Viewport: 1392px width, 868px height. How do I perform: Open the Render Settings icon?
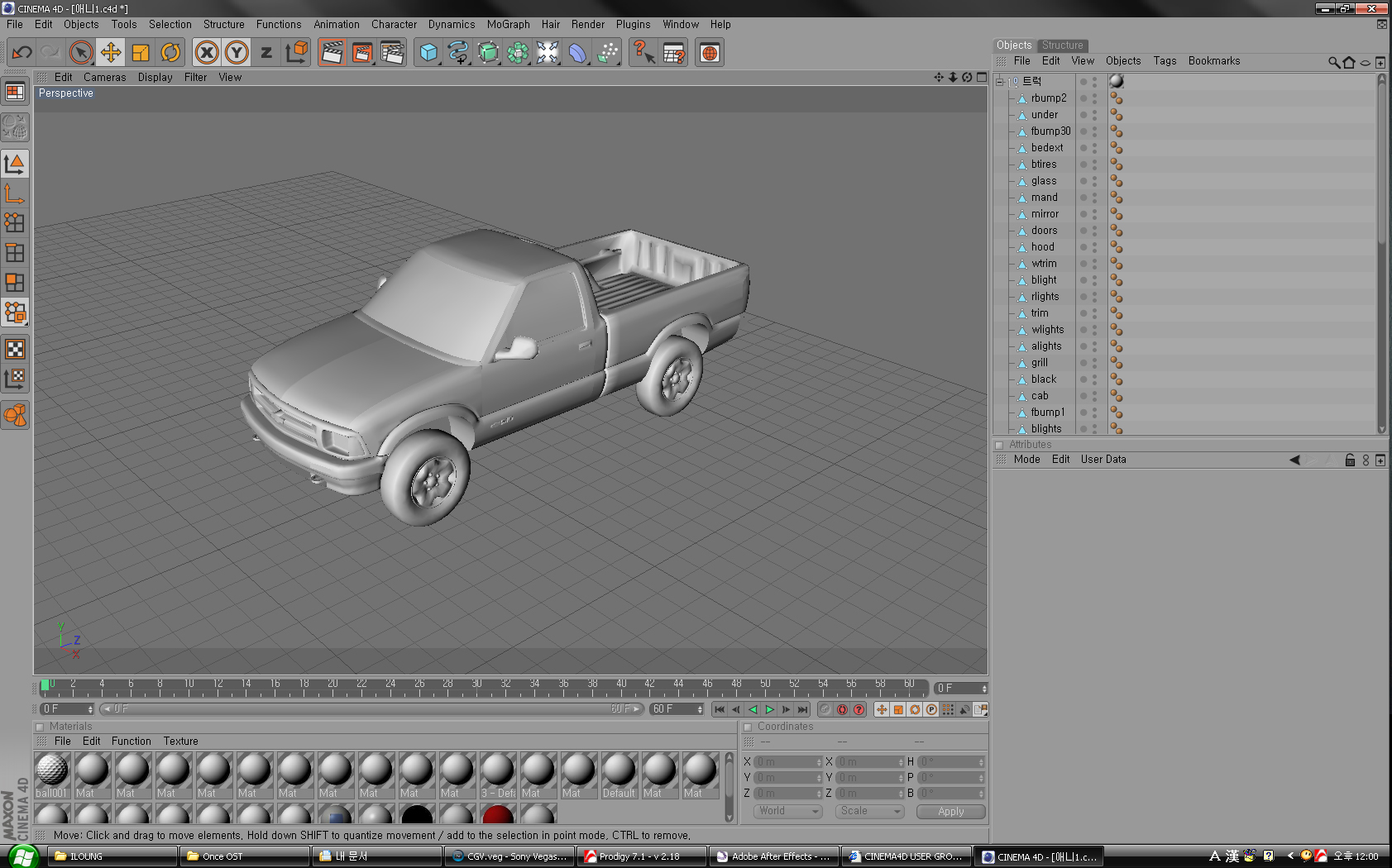tap(392, 53)
